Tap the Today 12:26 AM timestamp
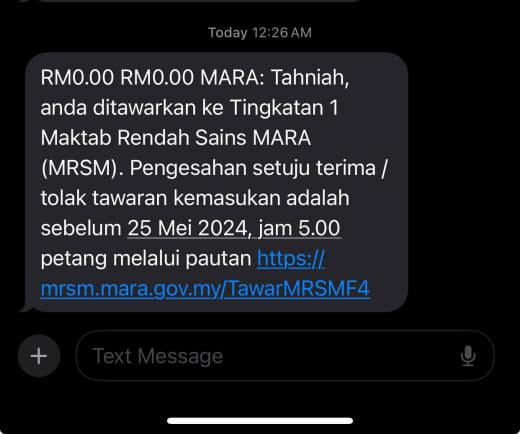Screen dimensions: 520x434 260,33
